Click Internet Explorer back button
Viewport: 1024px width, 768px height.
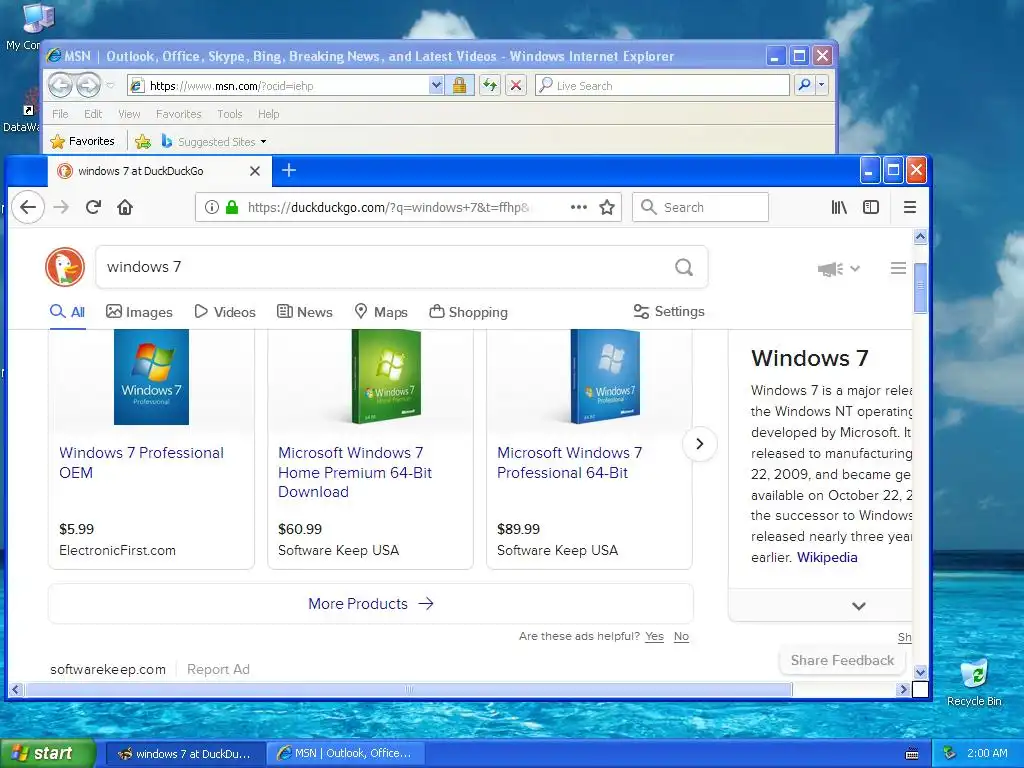coord(60,85)
